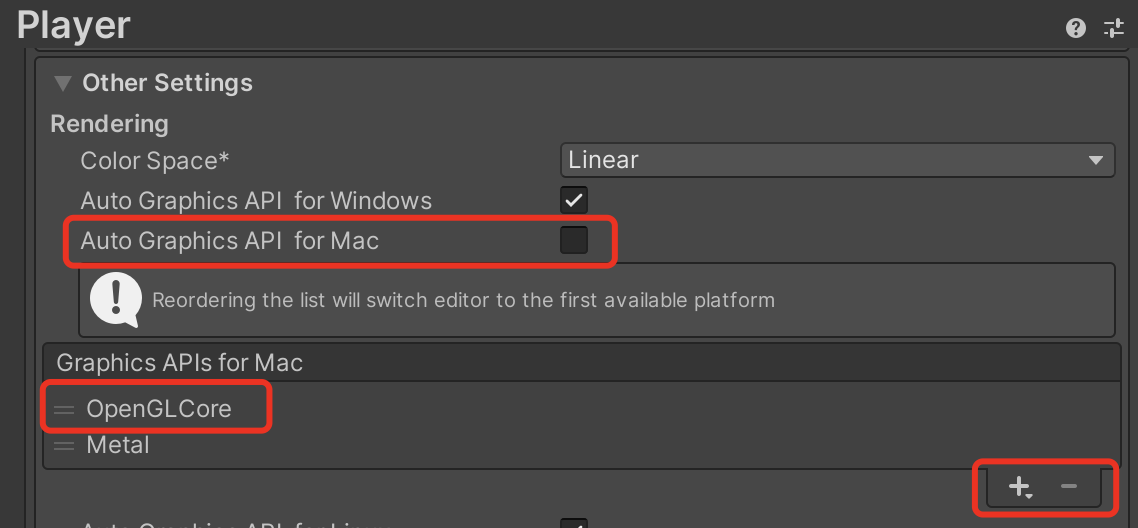Open the presets sliders icon

1113,28
